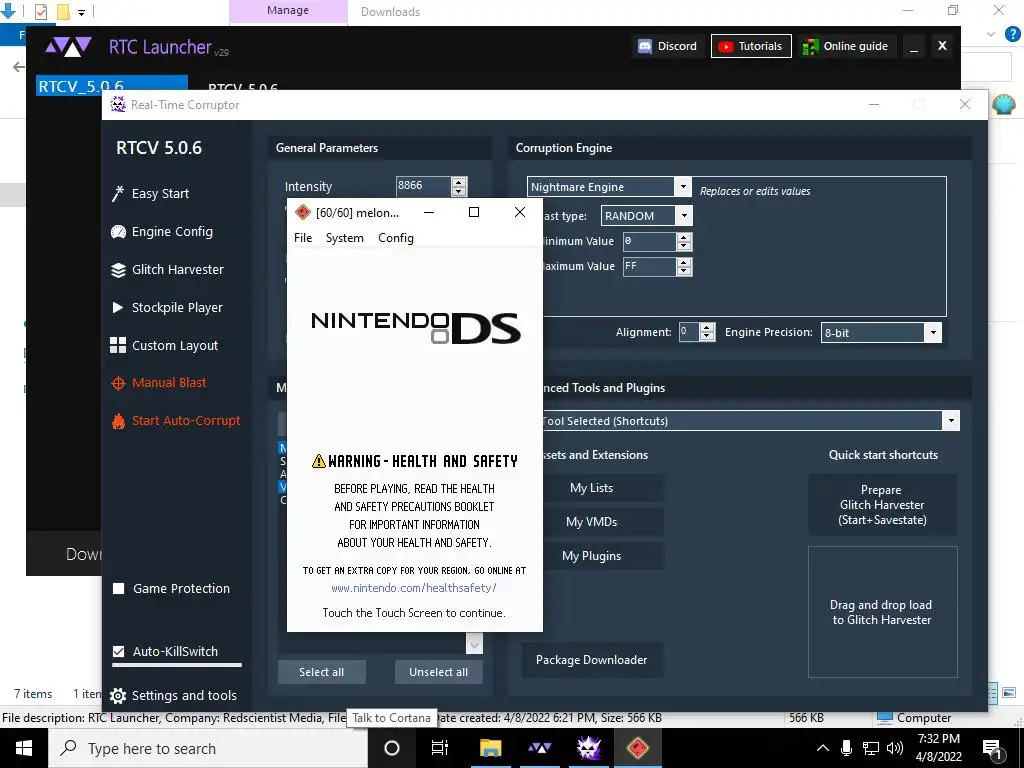Click Drag and drop load area
This screenshot has height=768, width=1024.
pos(882,612)
